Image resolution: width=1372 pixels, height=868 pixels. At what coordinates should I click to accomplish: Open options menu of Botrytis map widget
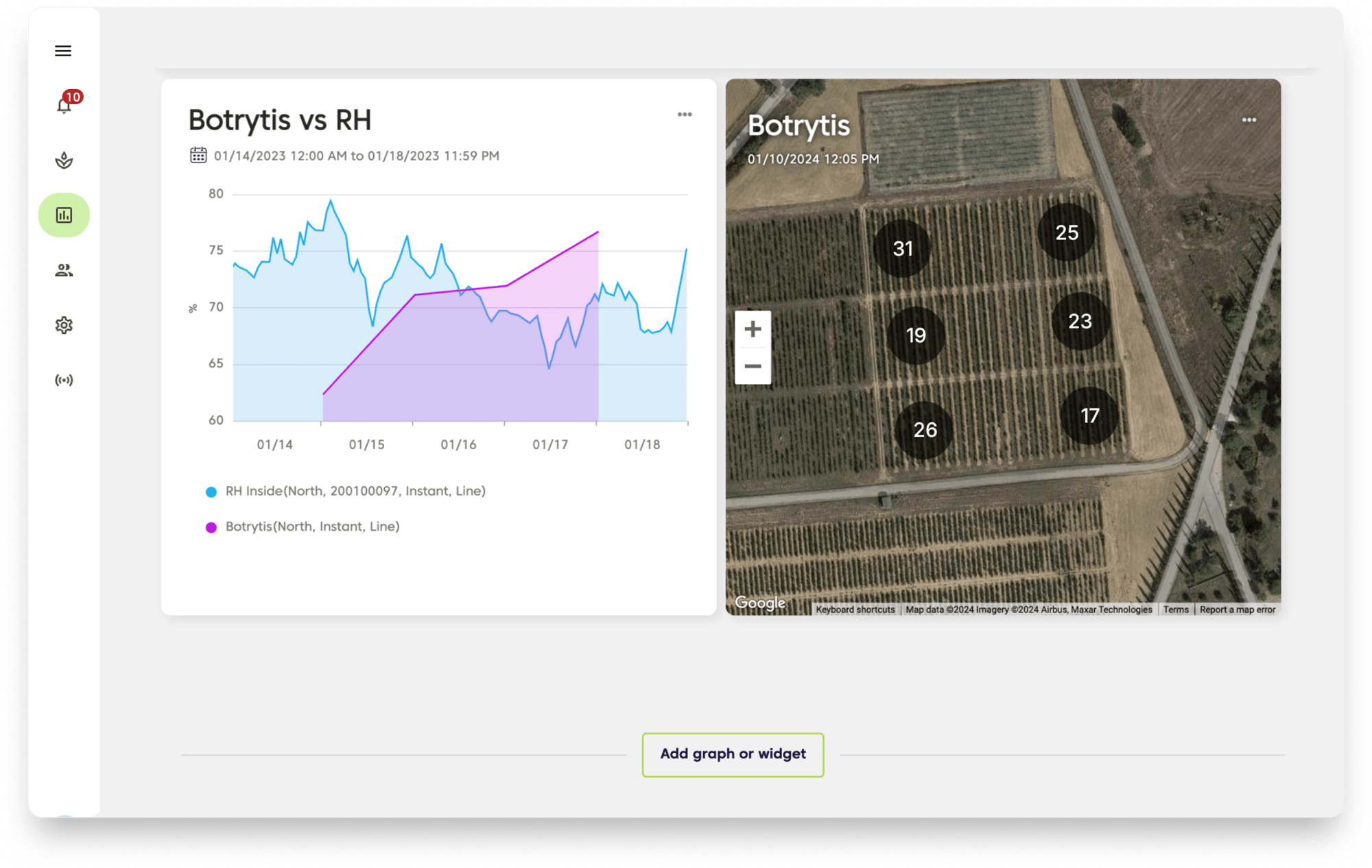(1249, 120)
